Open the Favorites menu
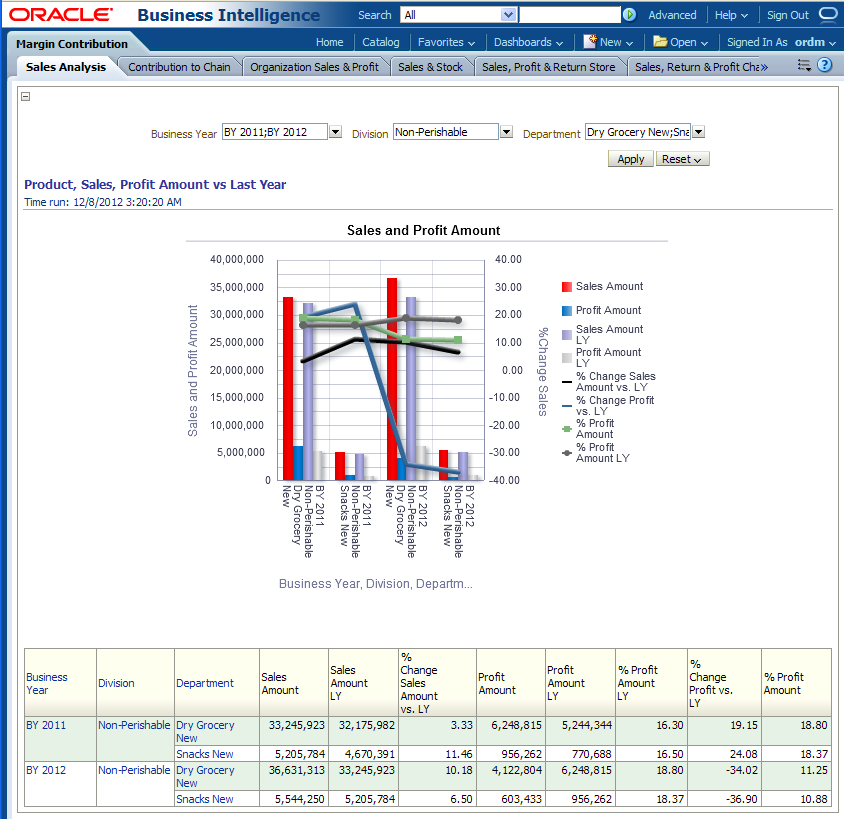Screen dimensions: 844x819 point(446,42)
